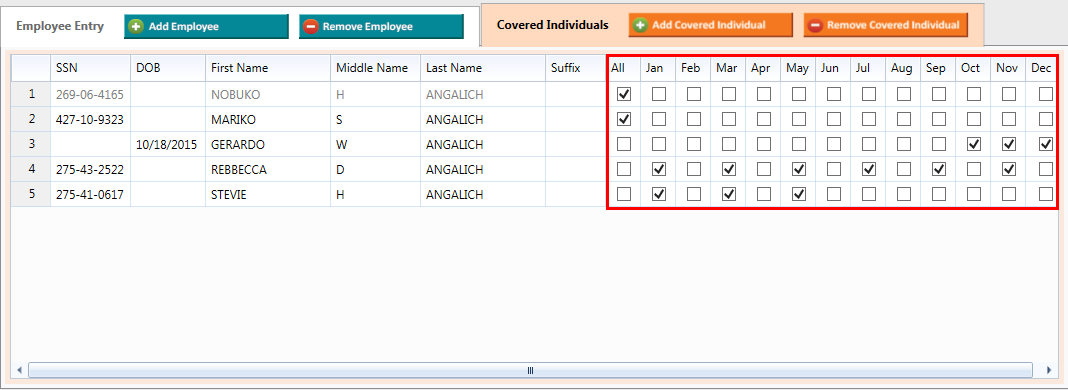Click the Last Name column header
Image resolution: width=1068 pixels, height=390 pixels.
tap(483, 68)
